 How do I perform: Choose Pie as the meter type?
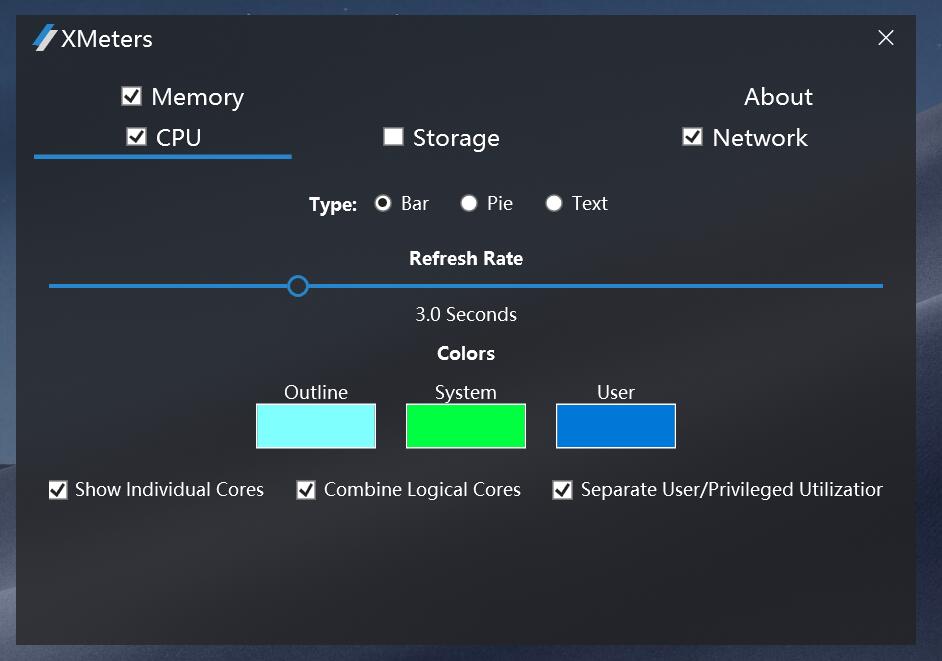(x=469, y=203)
